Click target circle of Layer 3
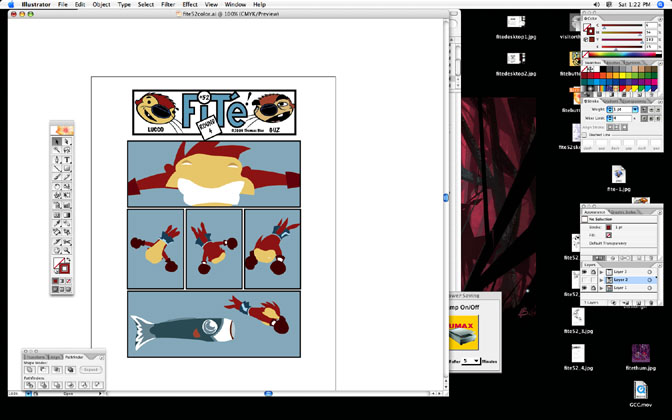 650,272
